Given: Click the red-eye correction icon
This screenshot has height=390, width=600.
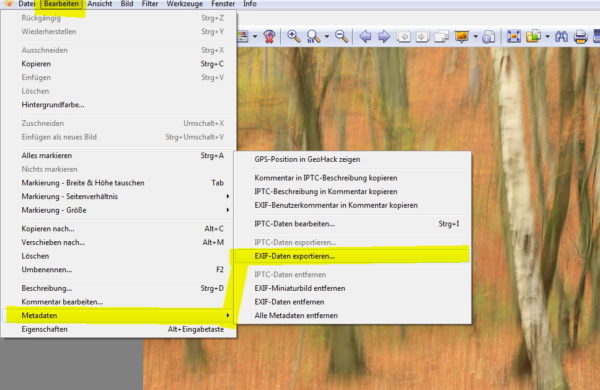Looking at the screenshot, I should click(x=269, y=36).
